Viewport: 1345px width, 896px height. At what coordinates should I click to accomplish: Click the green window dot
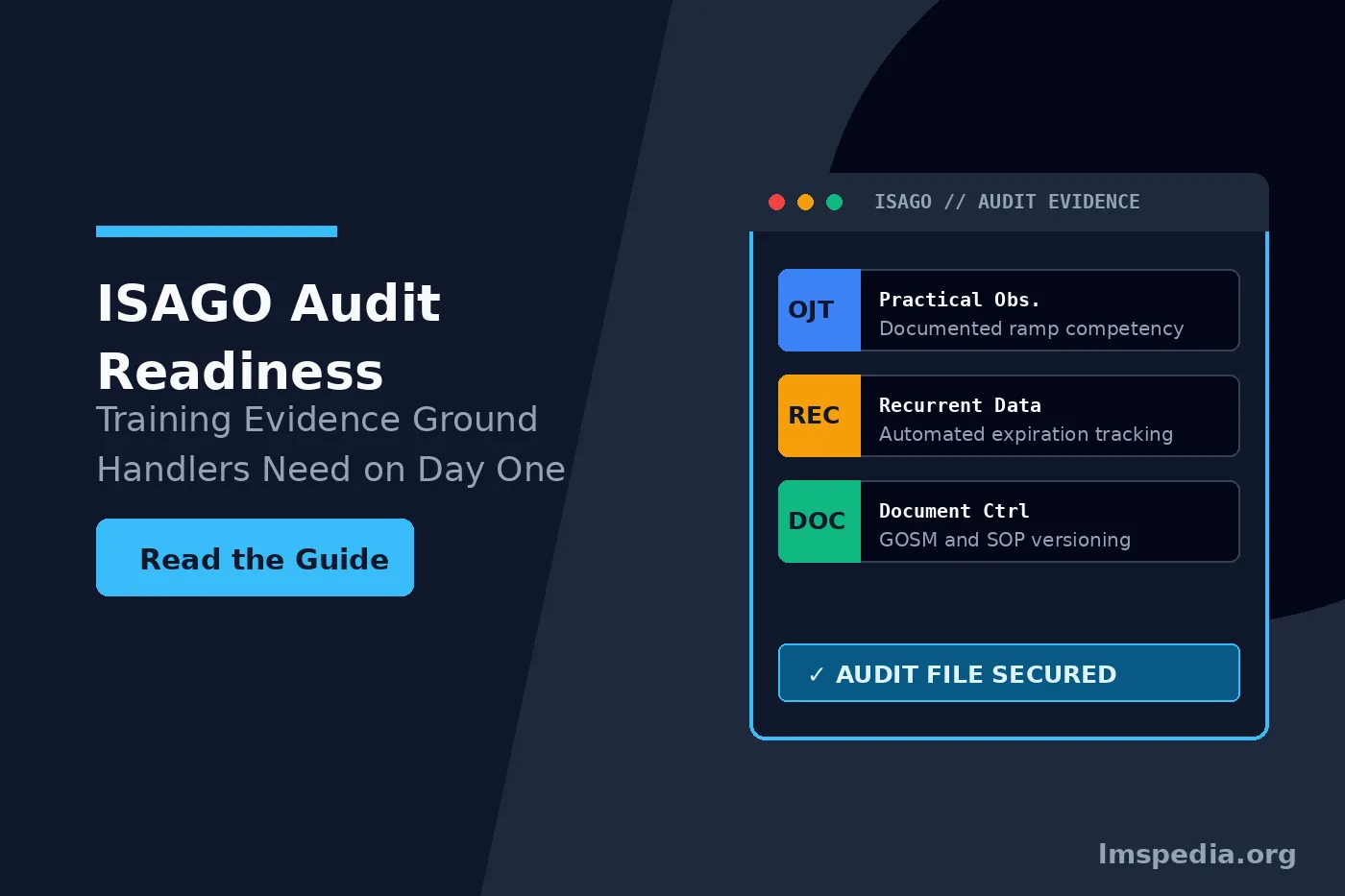(835, 202)
